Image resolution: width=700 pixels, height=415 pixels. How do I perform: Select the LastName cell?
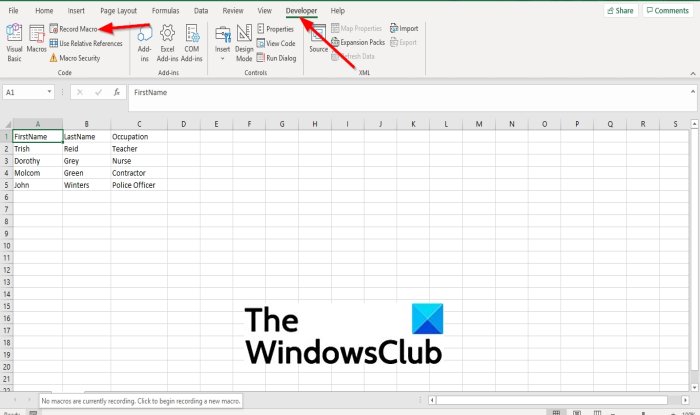click(x=87, y=137)
